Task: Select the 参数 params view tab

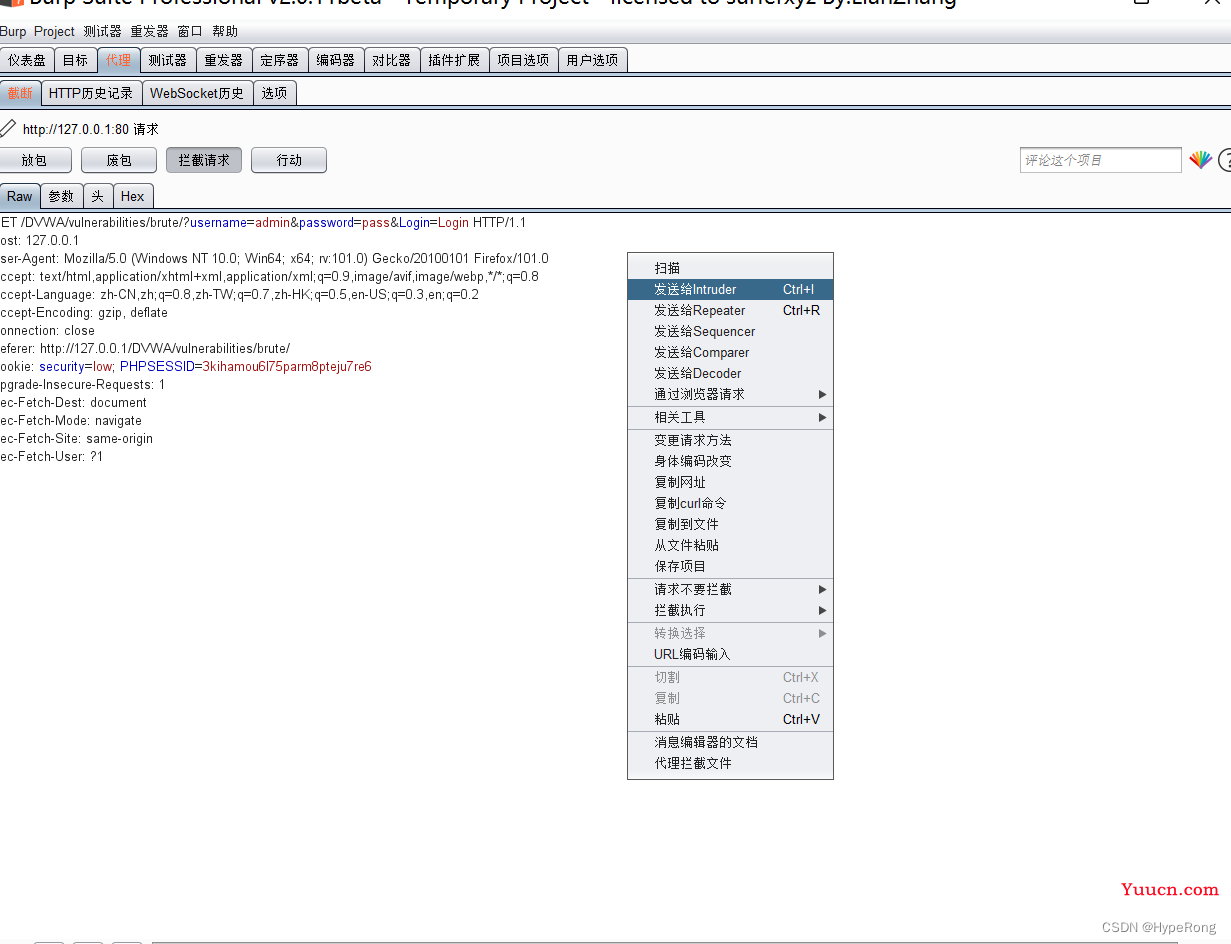Action: coord(61,196)
